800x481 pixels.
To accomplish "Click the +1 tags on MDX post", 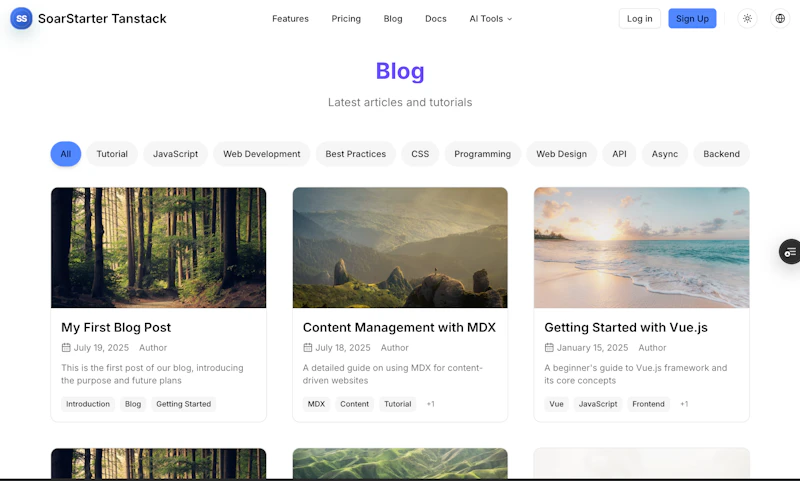I will pyautogui.click(x=431, y=404).
